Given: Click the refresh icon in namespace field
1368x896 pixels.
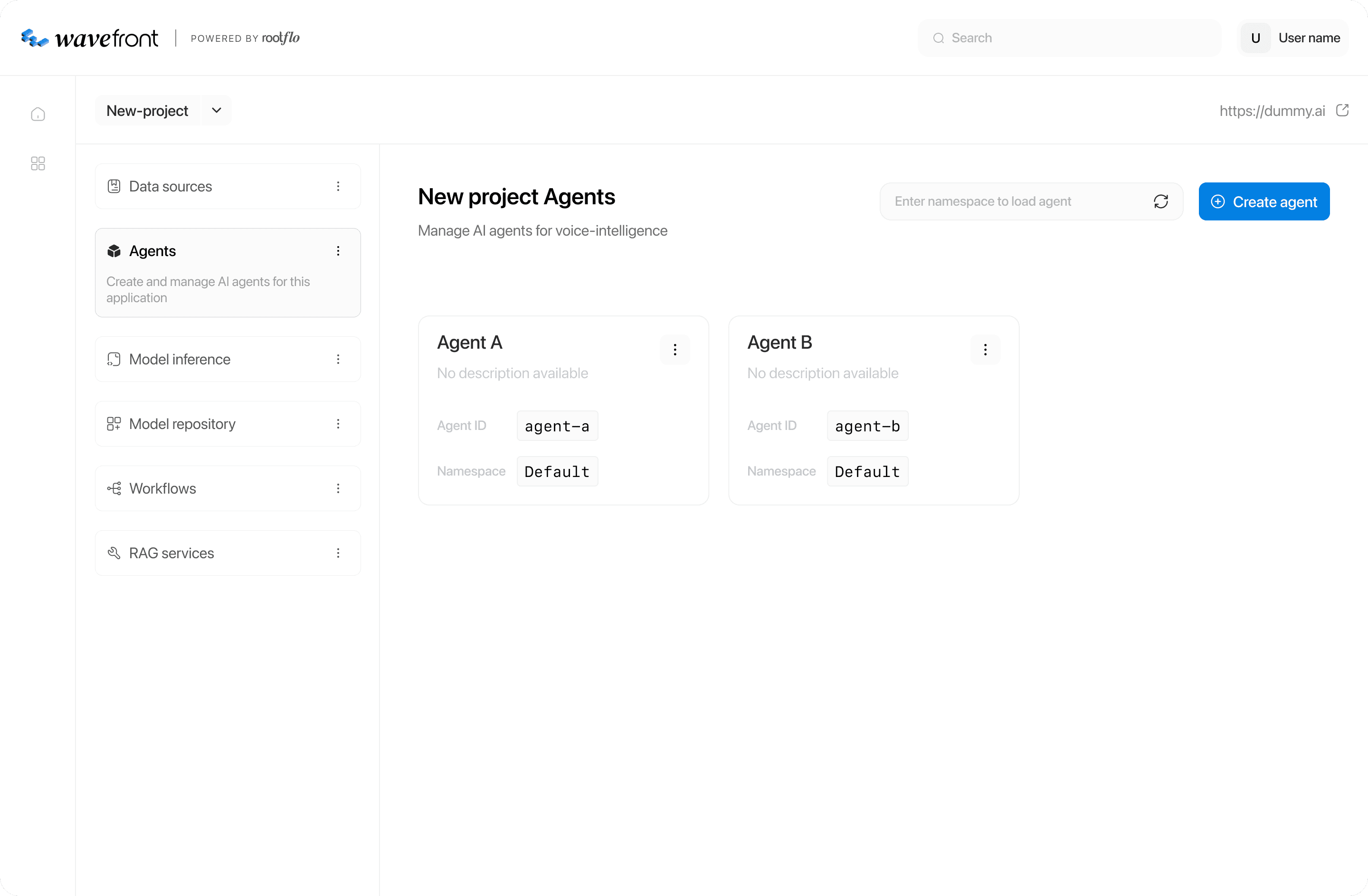Looking at the screenshot, I should 1160,201.
